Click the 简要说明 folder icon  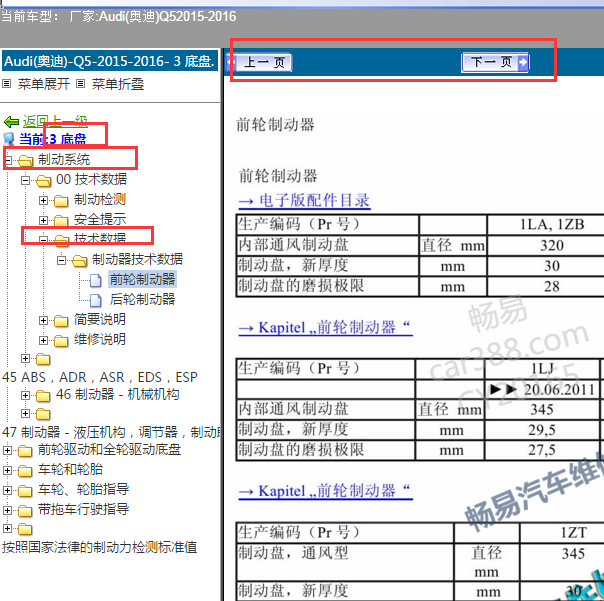tap(61, 321)
